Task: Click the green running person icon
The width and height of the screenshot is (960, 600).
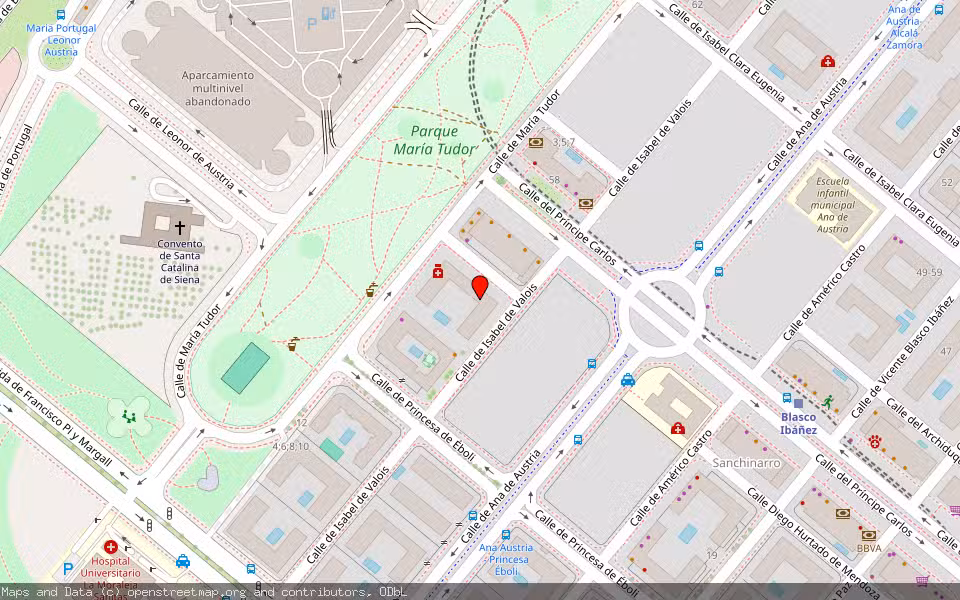Action: tap(828, 402)
